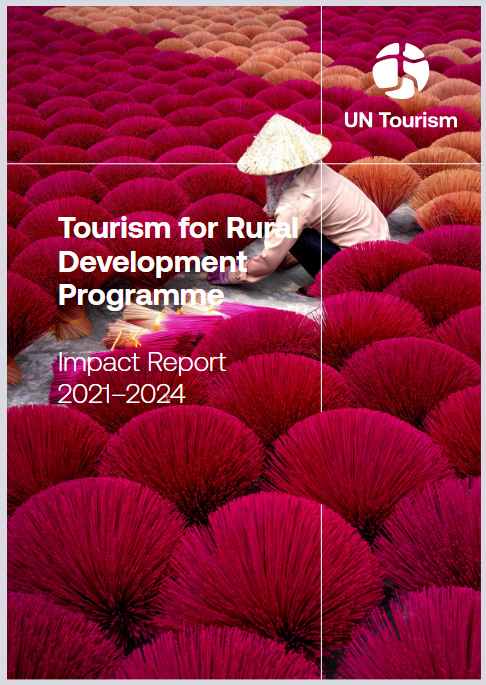Screen dimensions: 486x685
Task: Click the word "Programme" in the title
Action: point(141,296)
